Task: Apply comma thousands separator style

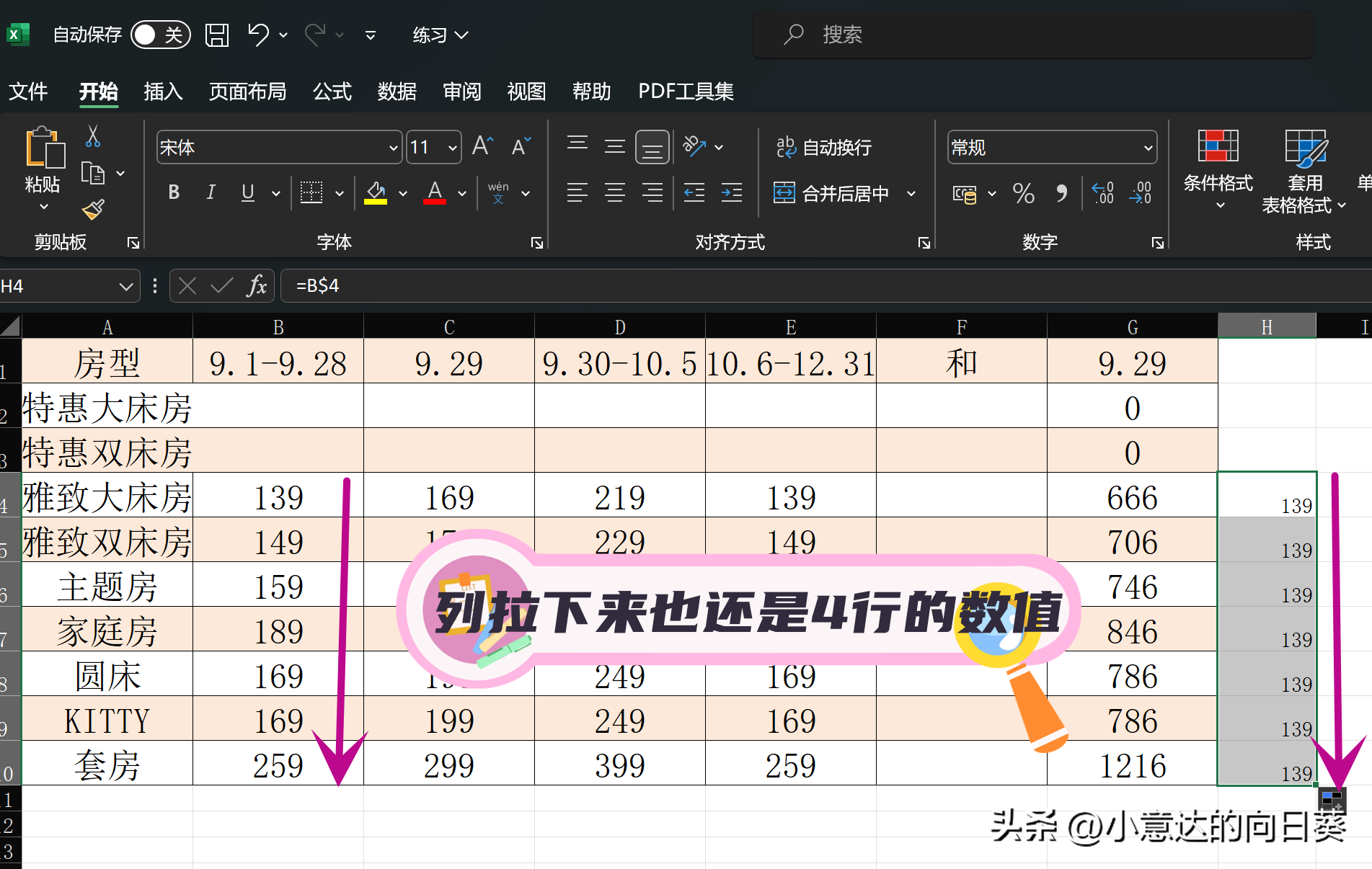Action: tap(1061, 193)
